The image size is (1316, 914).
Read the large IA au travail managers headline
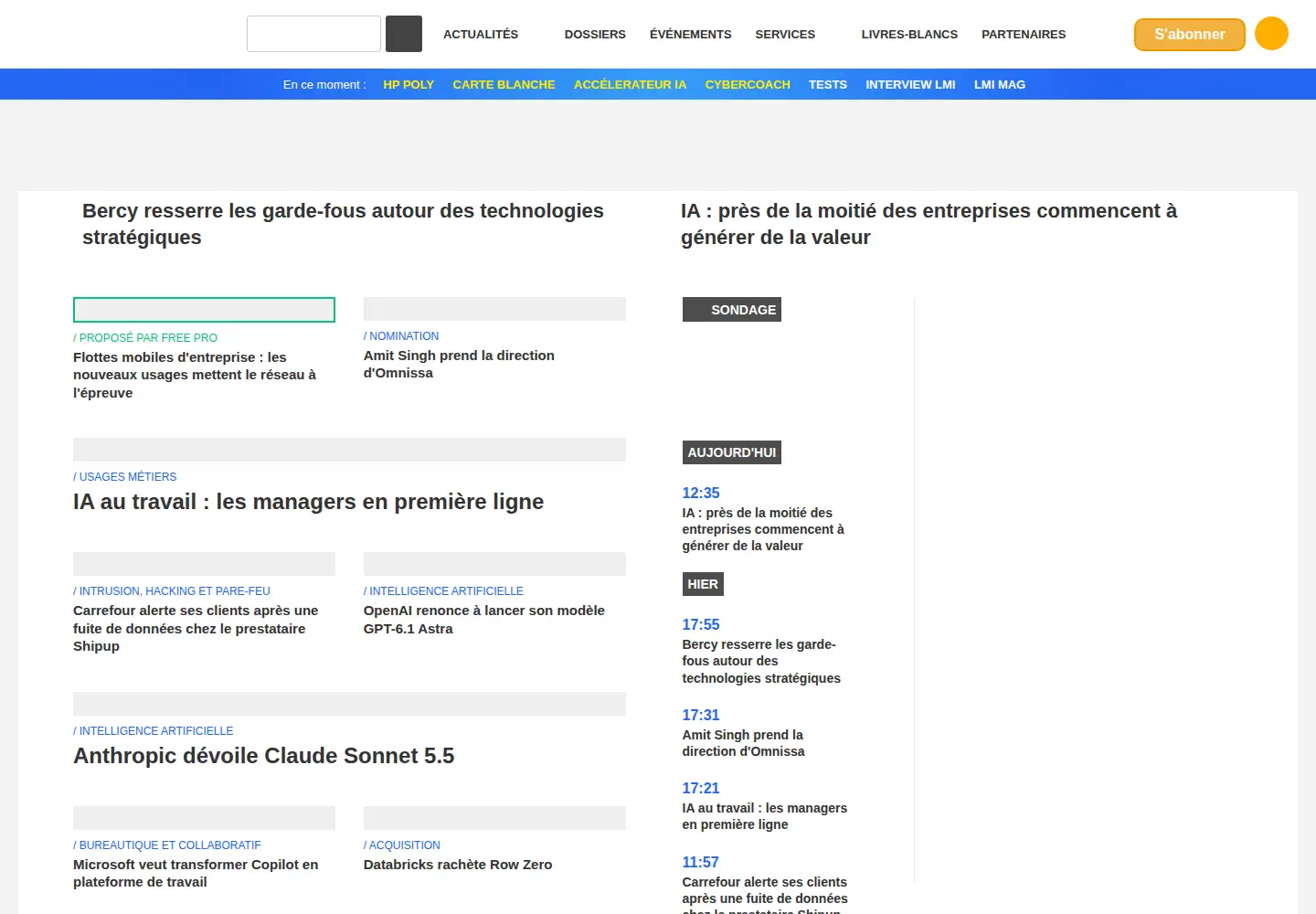coord(308,502)
